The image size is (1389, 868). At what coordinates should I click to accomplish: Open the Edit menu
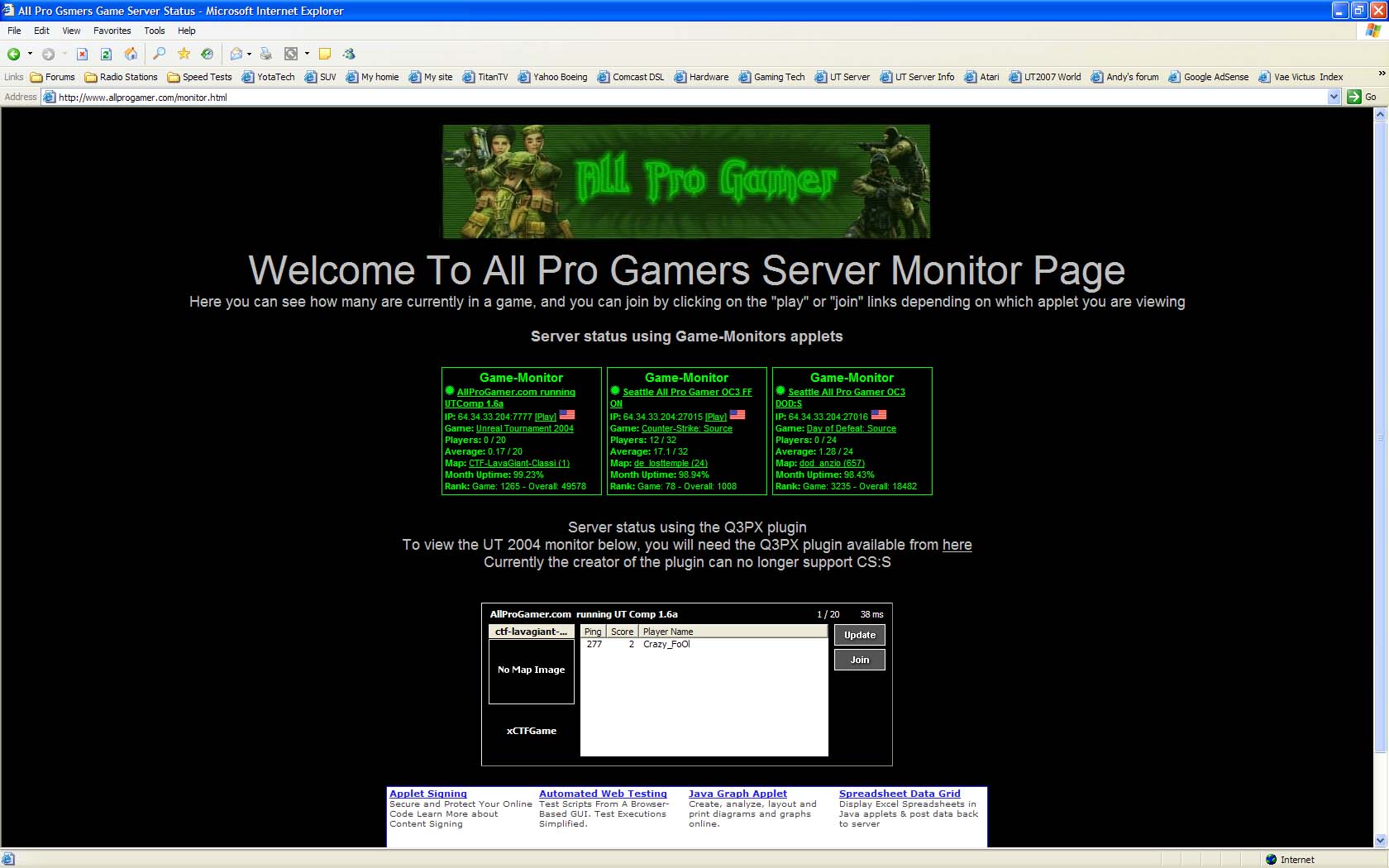[41, 31]
